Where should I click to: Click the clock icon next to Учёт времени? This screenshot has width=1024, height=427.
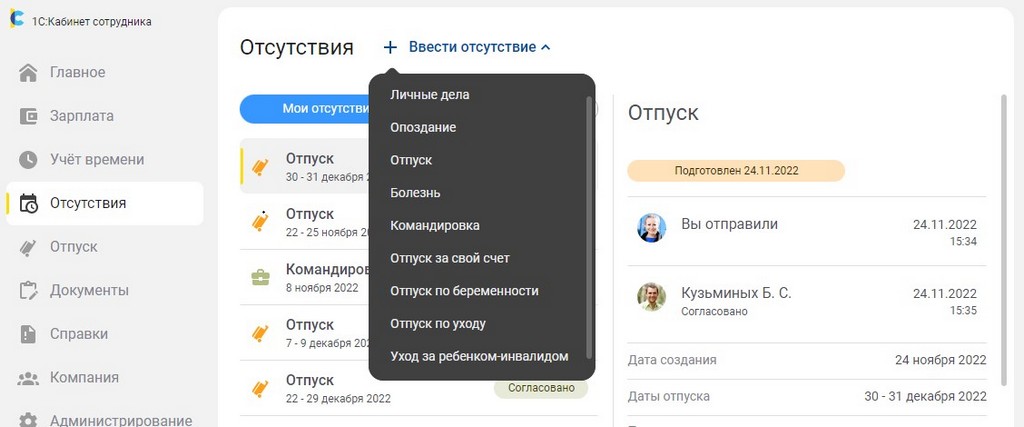pyautogui.click(x=28, y=160)
